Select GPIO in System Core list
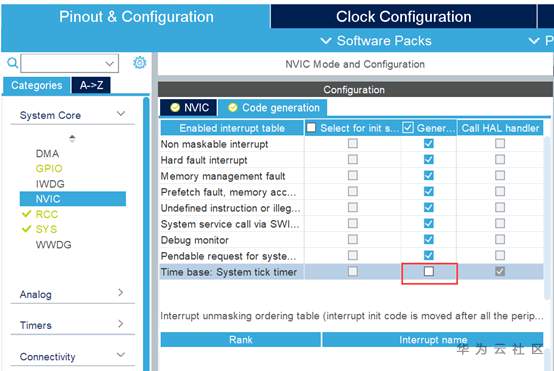The image size is (554, 371). tap(49, 169)
